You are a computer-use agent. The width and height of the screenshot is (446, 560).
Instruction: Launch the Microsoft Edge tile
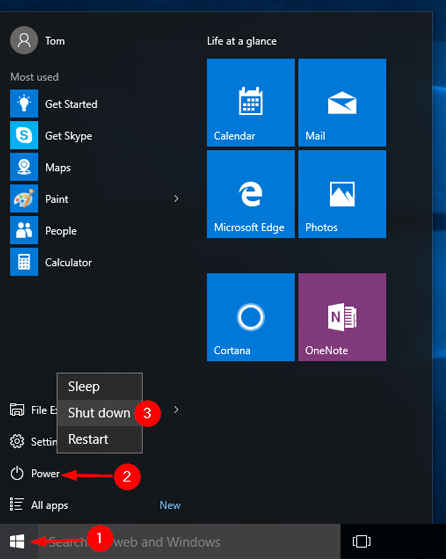(x=251, y=194)
